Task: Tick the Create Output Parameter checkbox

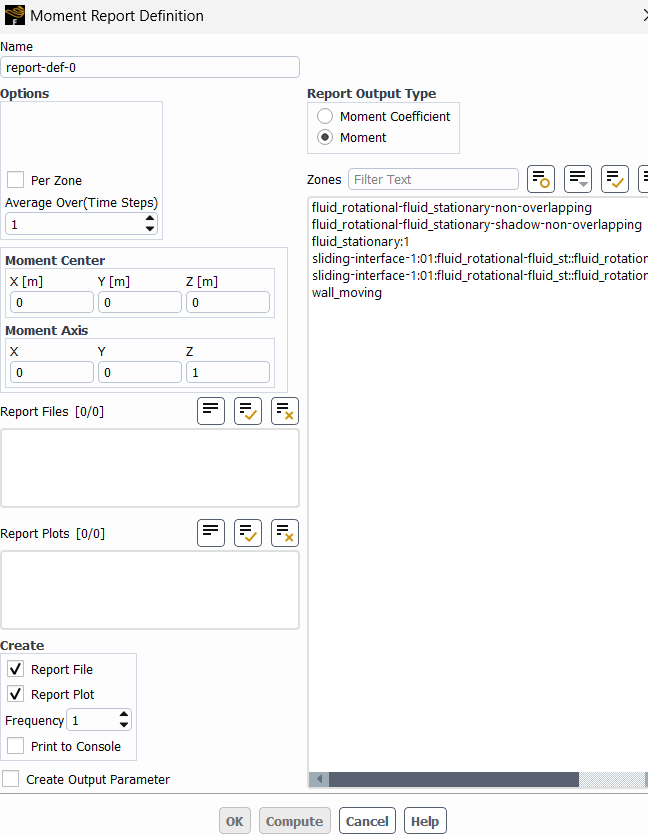Action: tap(11, 779)
